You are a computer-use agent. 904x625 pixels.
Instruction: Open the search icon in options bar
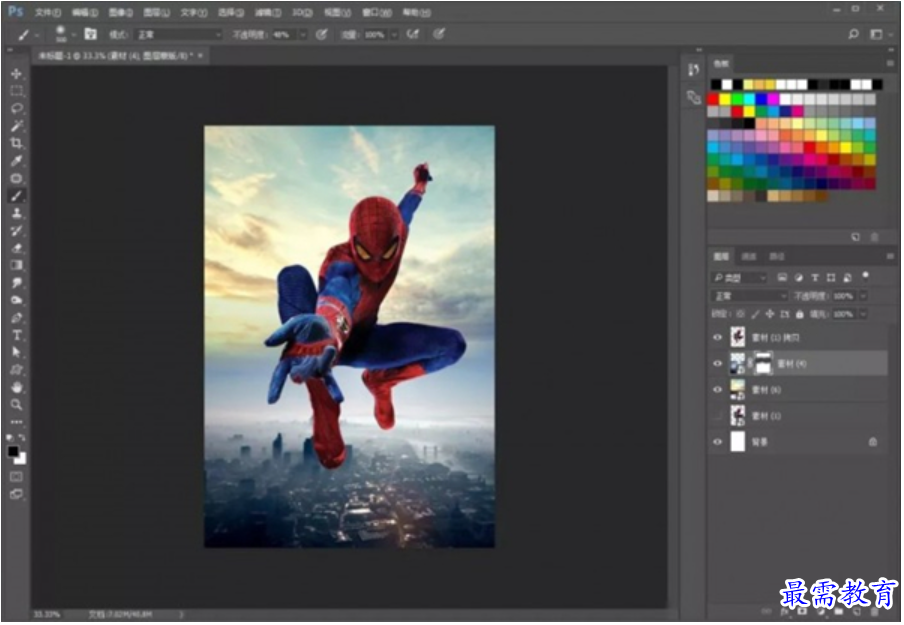854,34
